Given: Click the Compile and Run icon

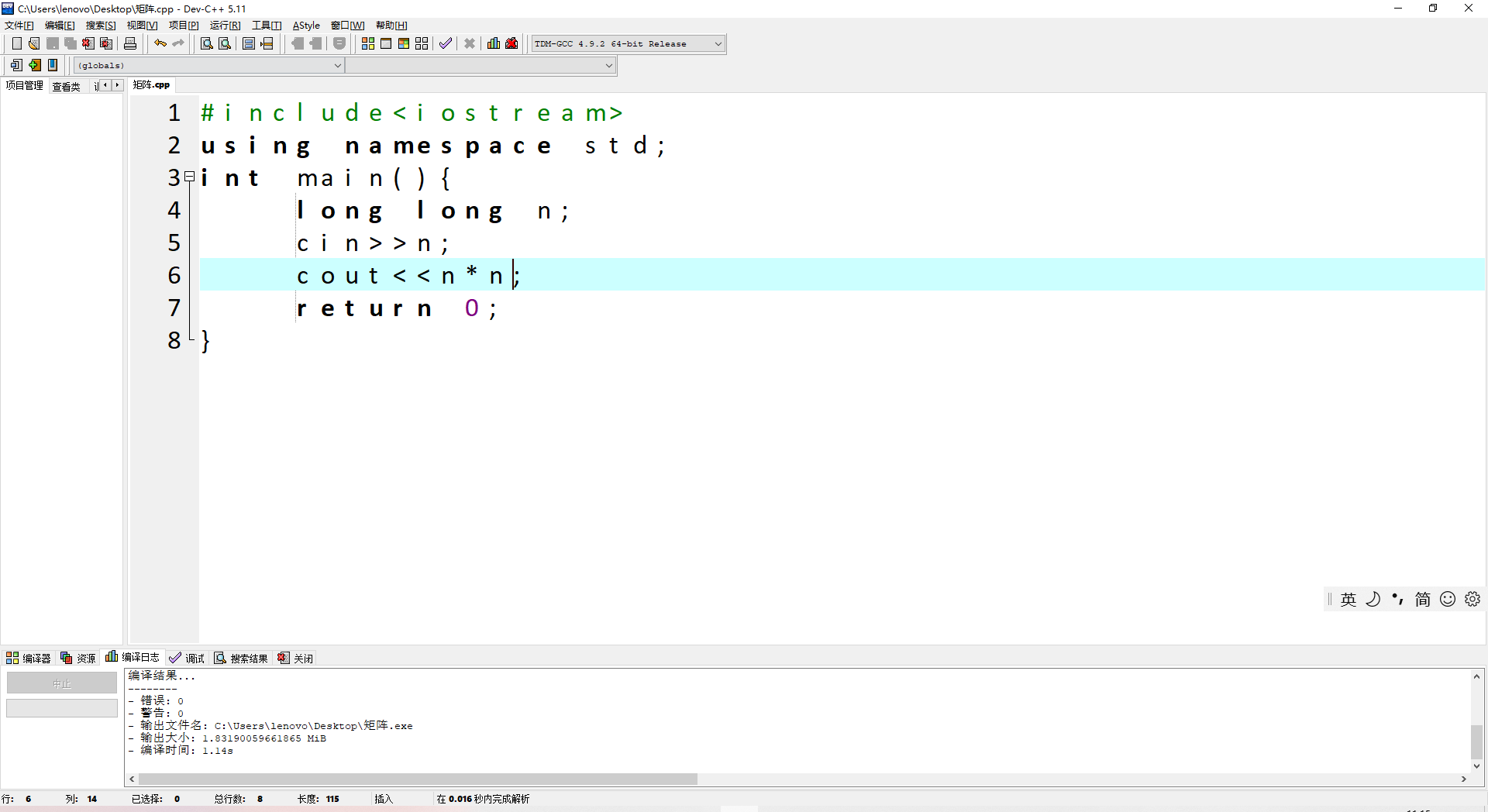Looking at the screenshot, I should (x=404, y=43).
